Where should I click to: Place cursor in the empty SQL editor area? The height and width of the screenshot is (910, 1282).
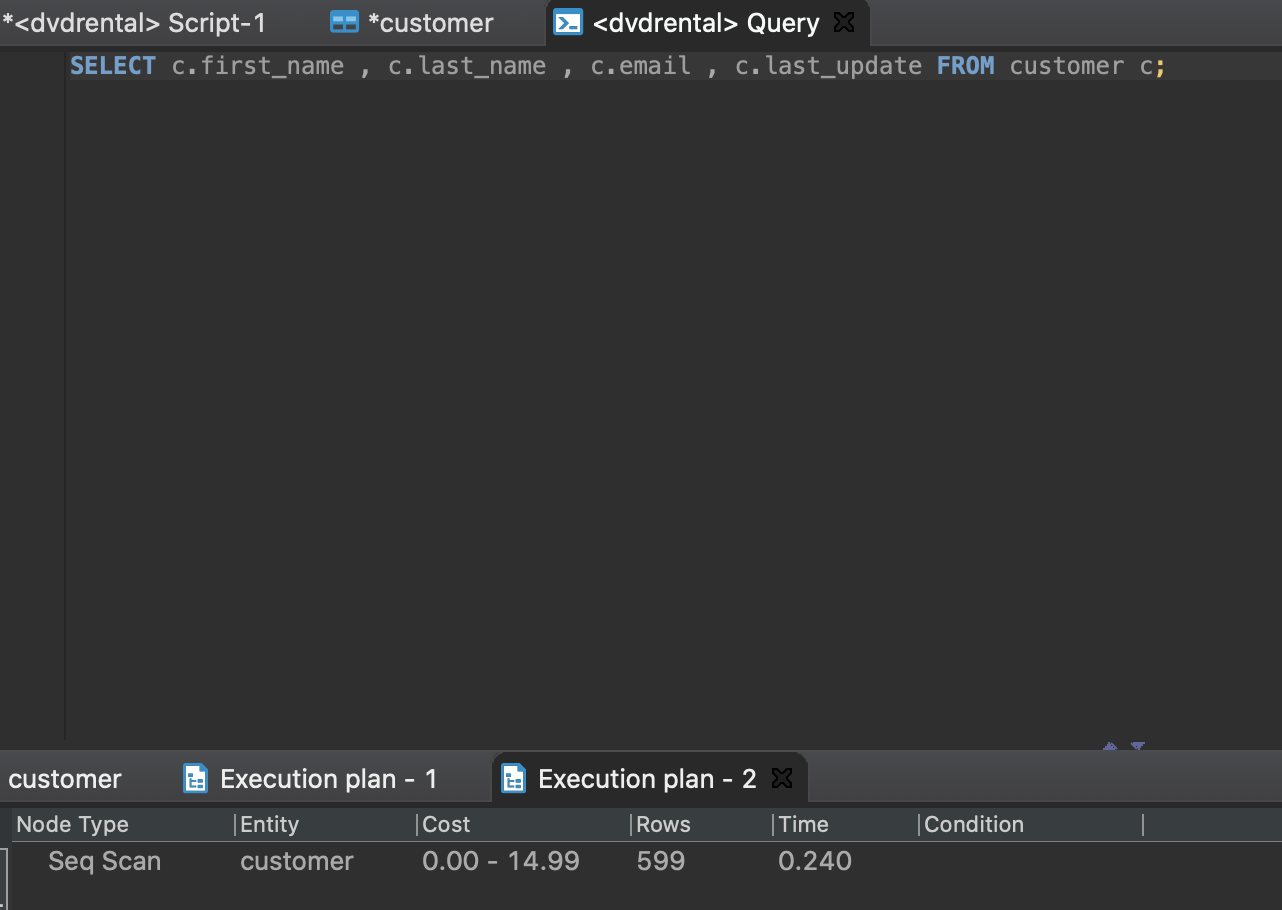pyautogui.click(x=673, y=410)
